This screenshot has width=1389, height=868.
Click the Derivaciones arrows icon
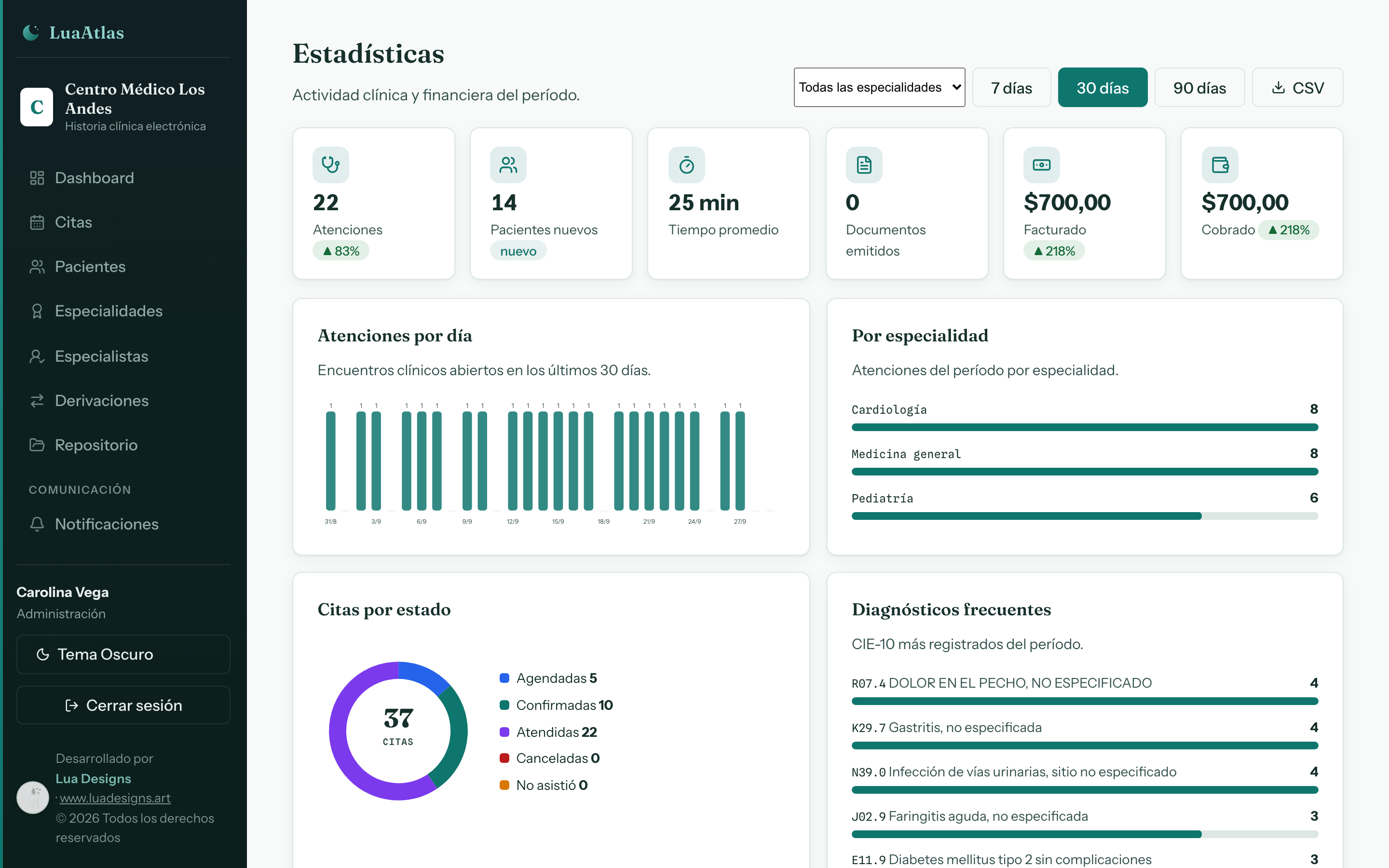(37, 401)
